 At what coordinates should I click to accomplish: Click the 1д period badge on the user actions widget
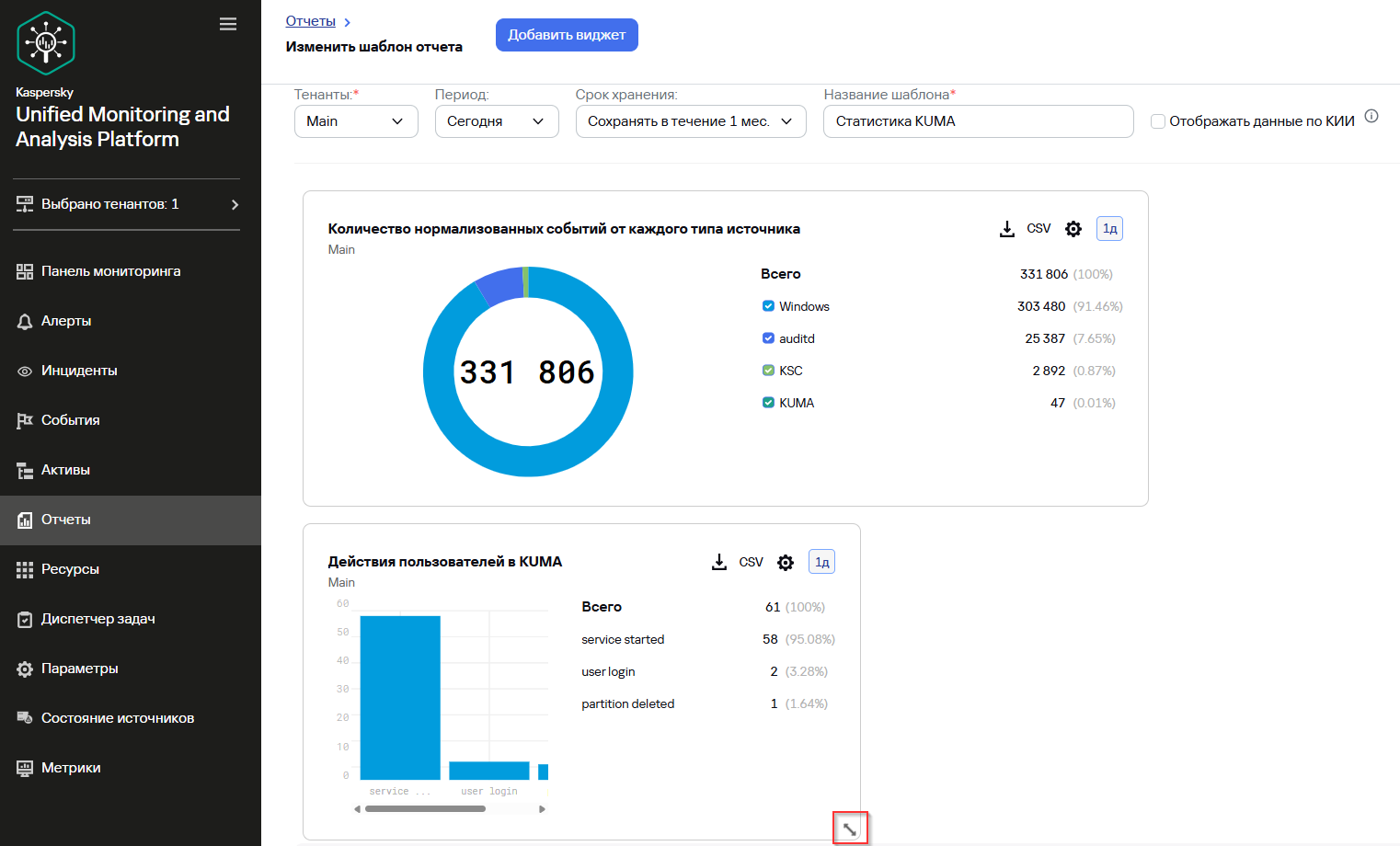pos(821,562)
